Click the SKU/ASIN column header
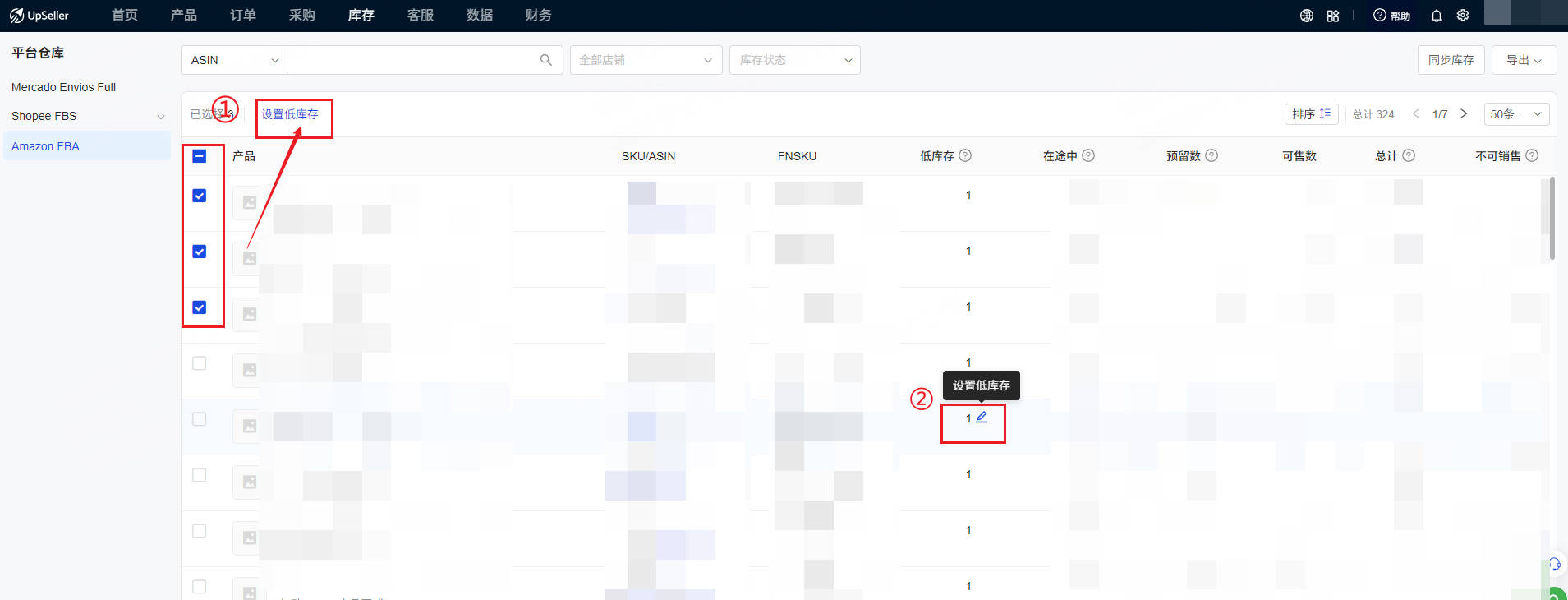The width and height of the screenshot is (1568, 600). click(648, 156)
